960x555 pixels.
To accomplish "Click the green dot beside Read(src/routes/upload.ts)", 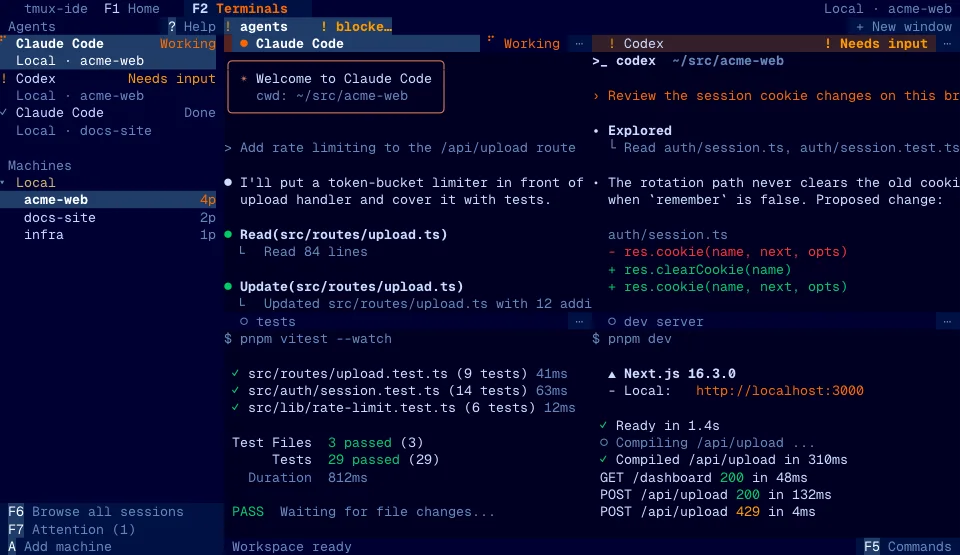I will 228,235.
